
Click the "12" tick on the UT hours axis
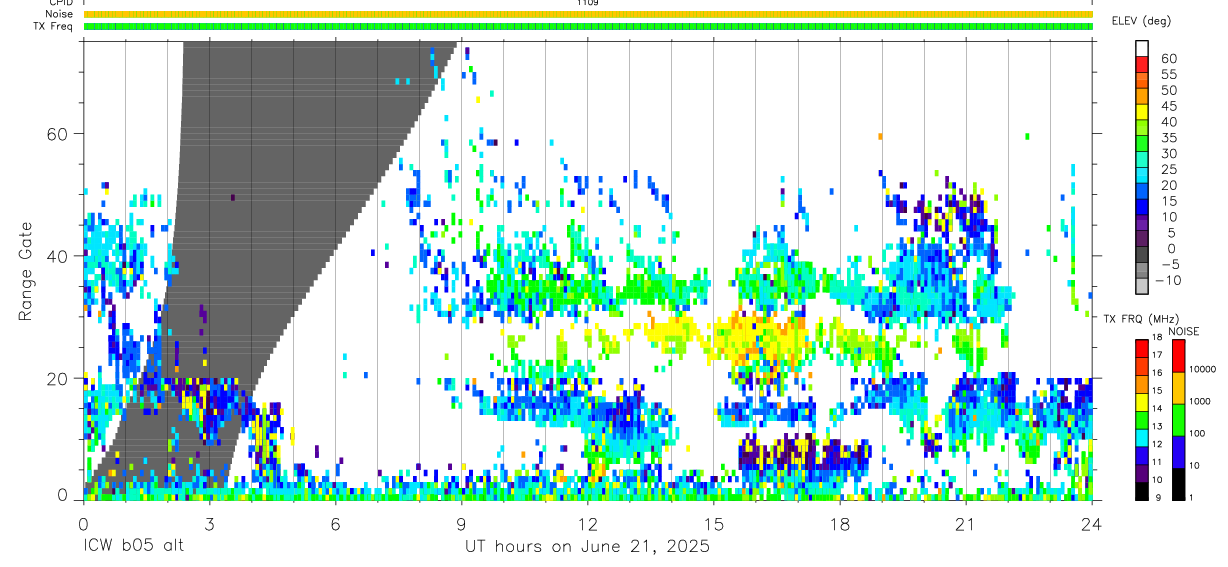pyautogui.click(x=587, y=524)
